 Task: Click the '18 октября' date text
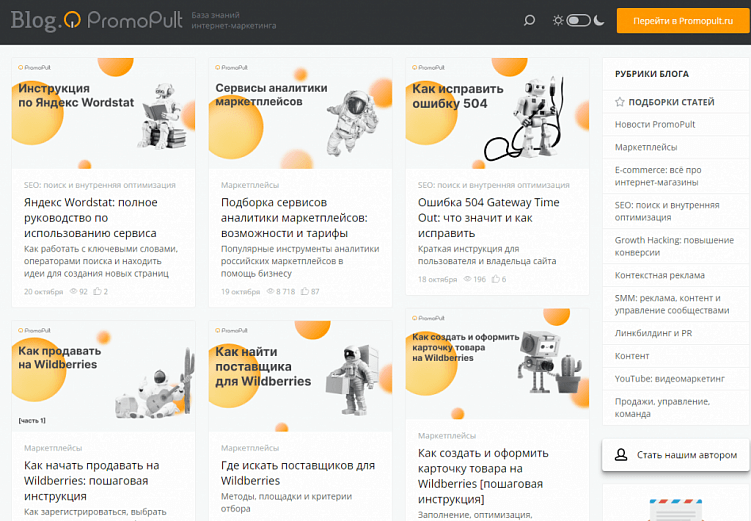(437, 279)
